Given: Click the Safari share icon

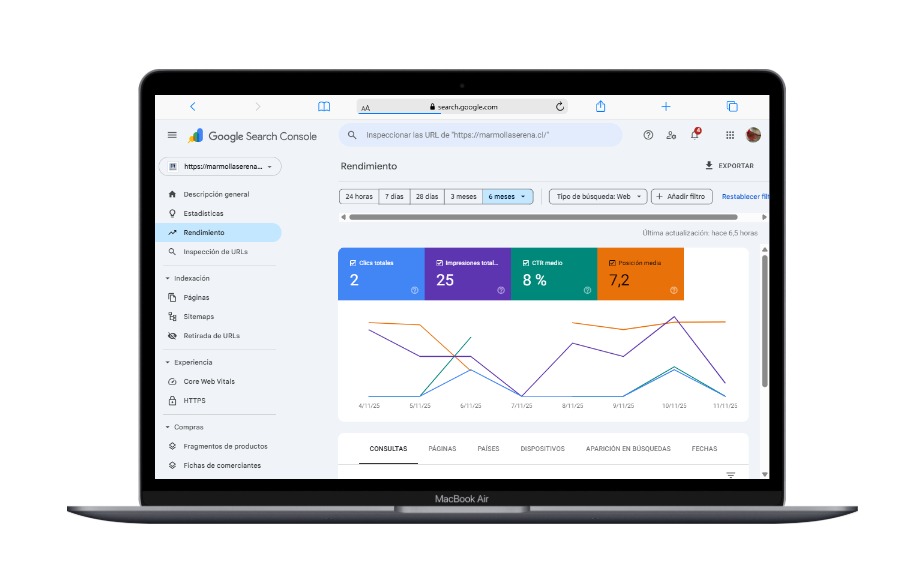Looking at the screenshot, I should [601, 106].
